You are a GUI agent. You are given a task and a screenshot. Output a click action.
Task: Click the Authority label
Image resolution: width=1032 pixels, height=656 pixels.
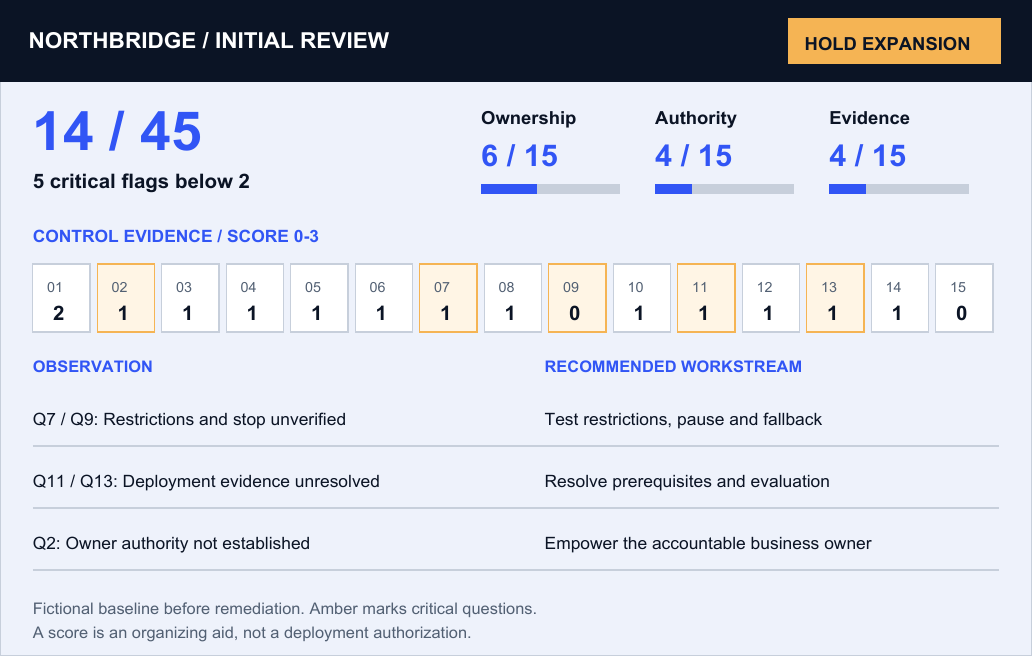coord(696,118)
